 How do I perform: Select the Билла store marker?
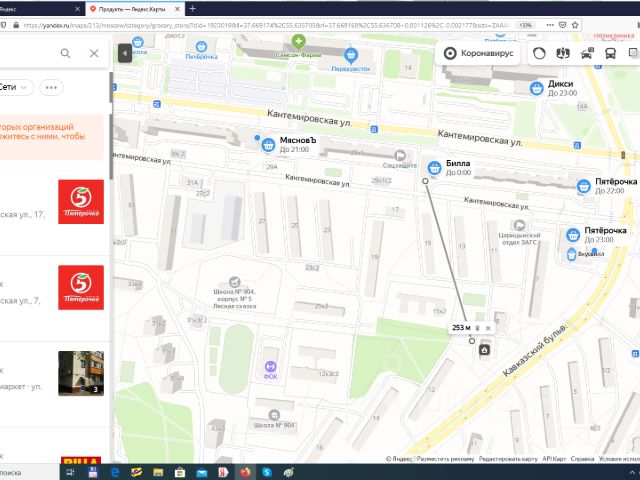(x=434, y=168)
